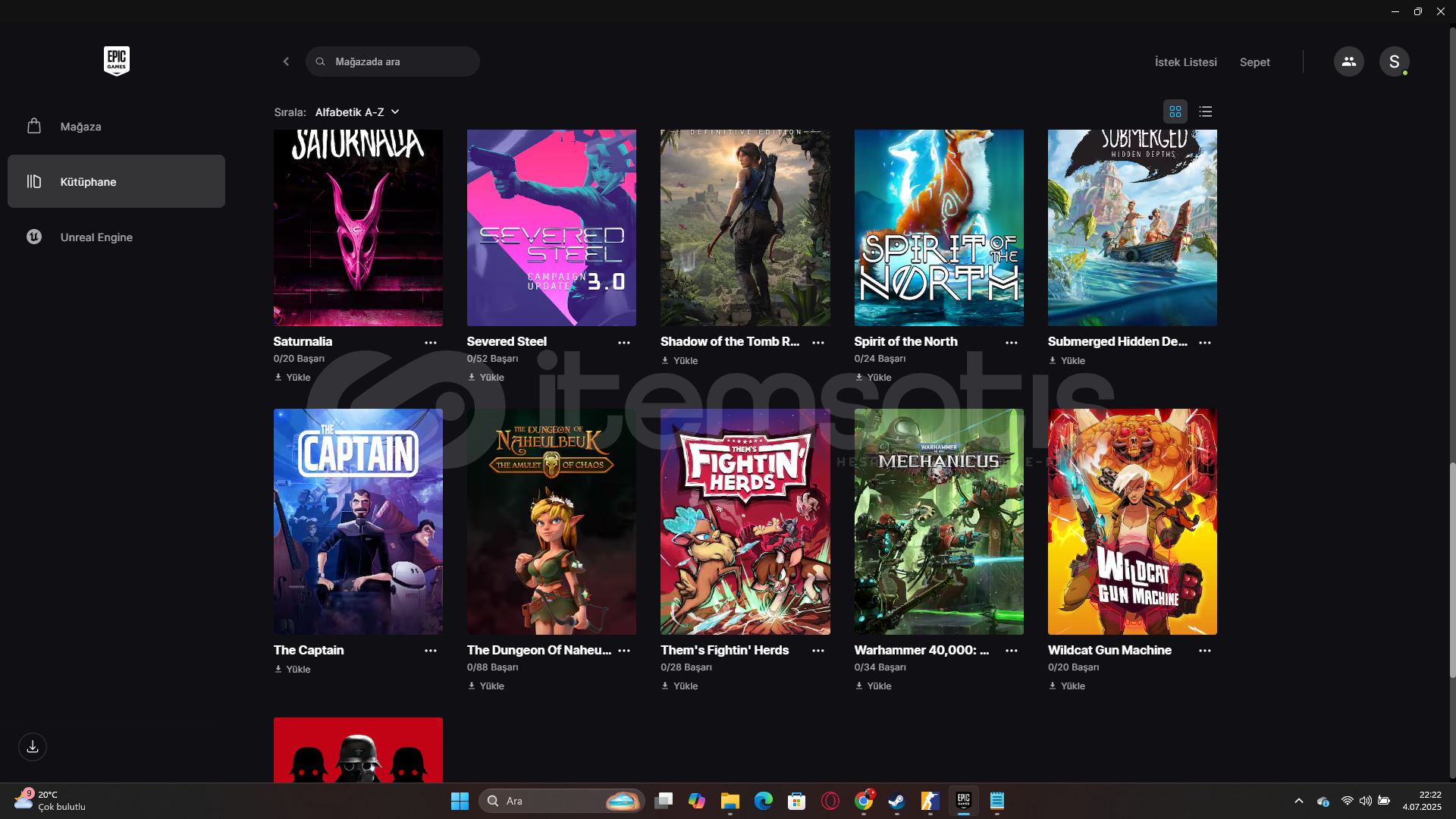Open Shadow of the Tomb Raider options

pyautogui.click(x=818, y=343)
